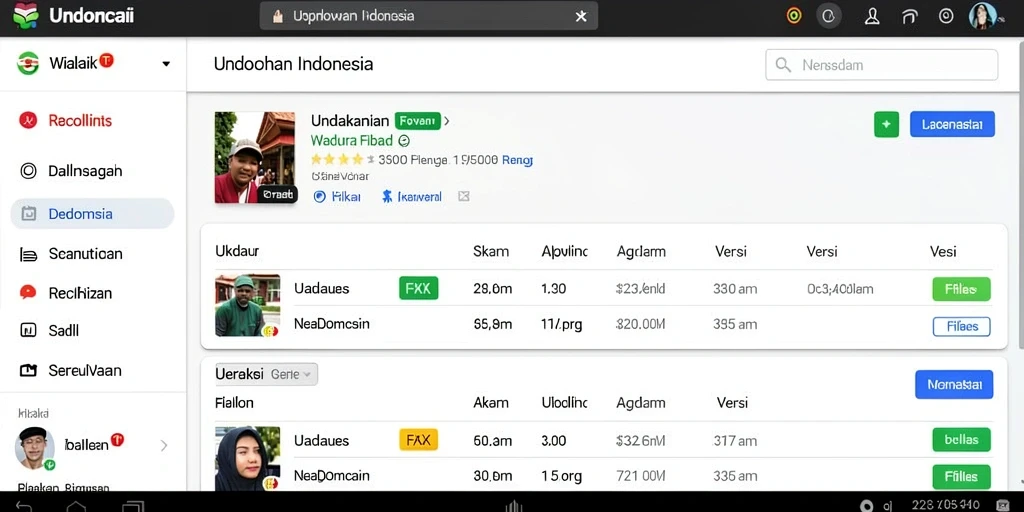
Task: Open SereulVaan in the sidebar
Action: coord(85,370)
